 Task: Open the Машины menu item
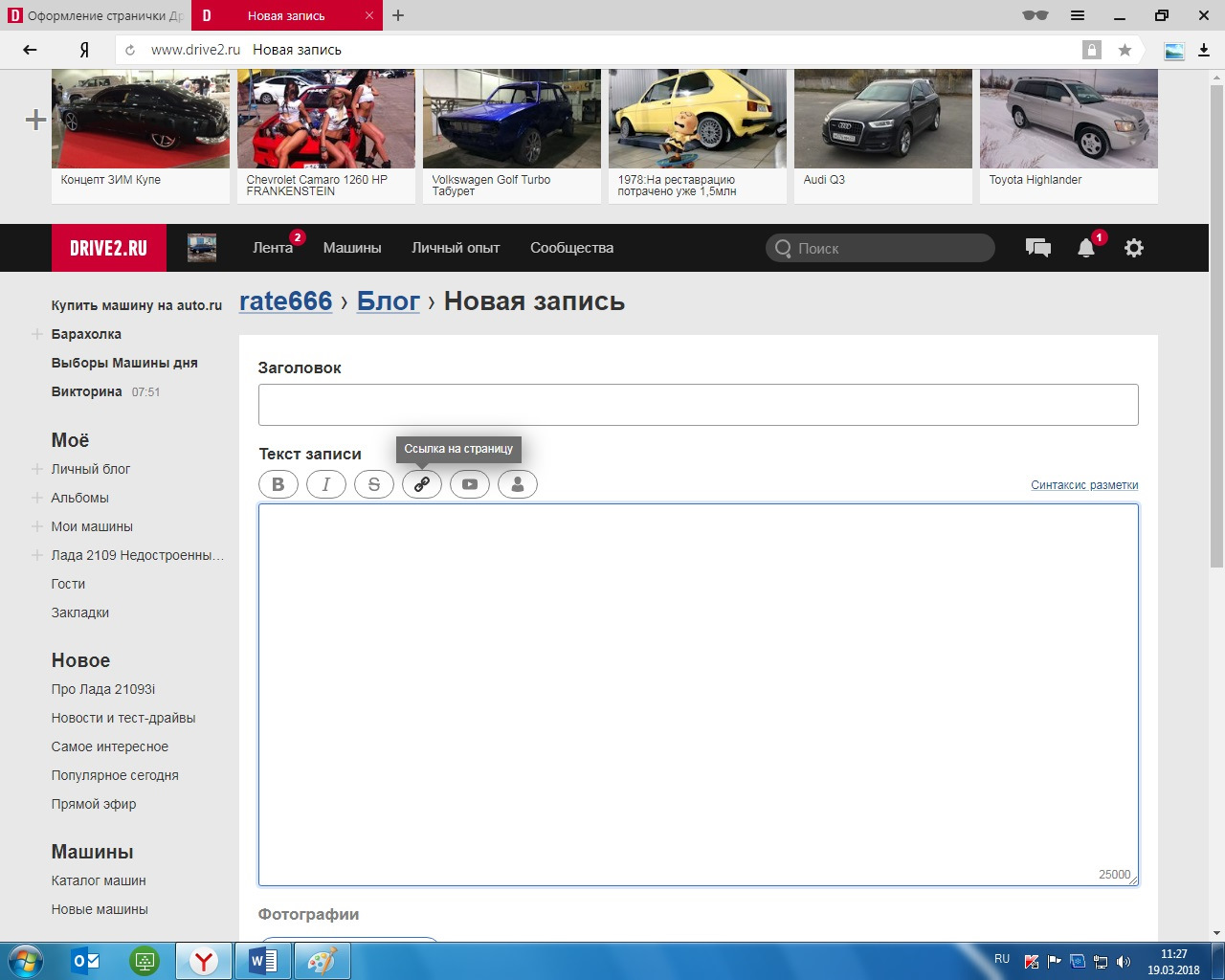pos(352,248)
